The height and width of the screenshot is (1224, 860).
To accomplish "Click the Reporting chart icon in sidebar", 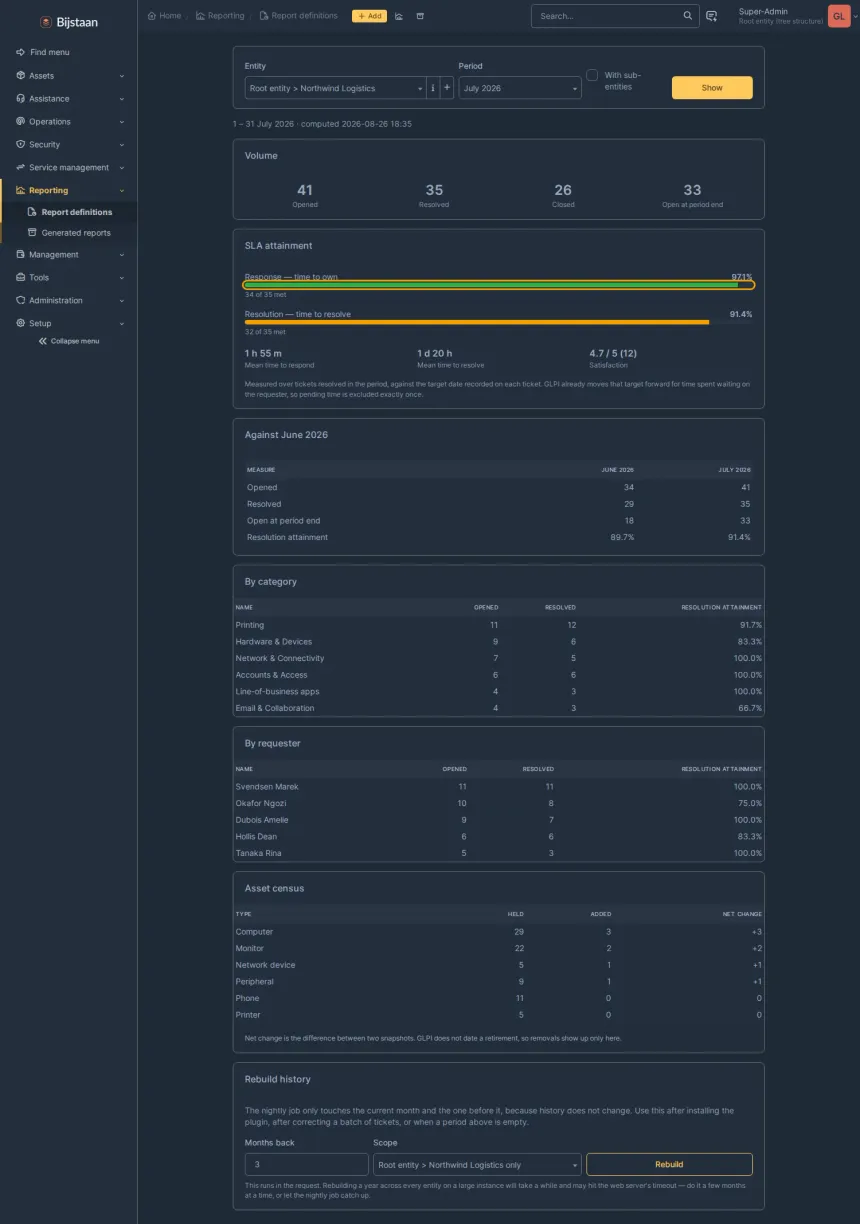I will (20, 190).
